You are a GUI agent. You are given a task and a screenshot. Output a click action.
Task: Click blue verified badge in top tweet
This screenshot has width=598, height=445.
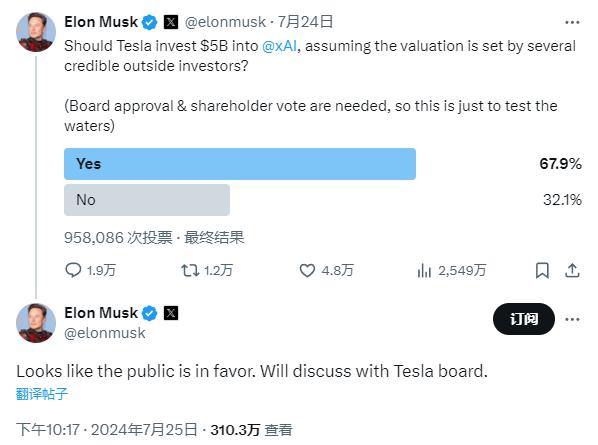pos(150,22)
